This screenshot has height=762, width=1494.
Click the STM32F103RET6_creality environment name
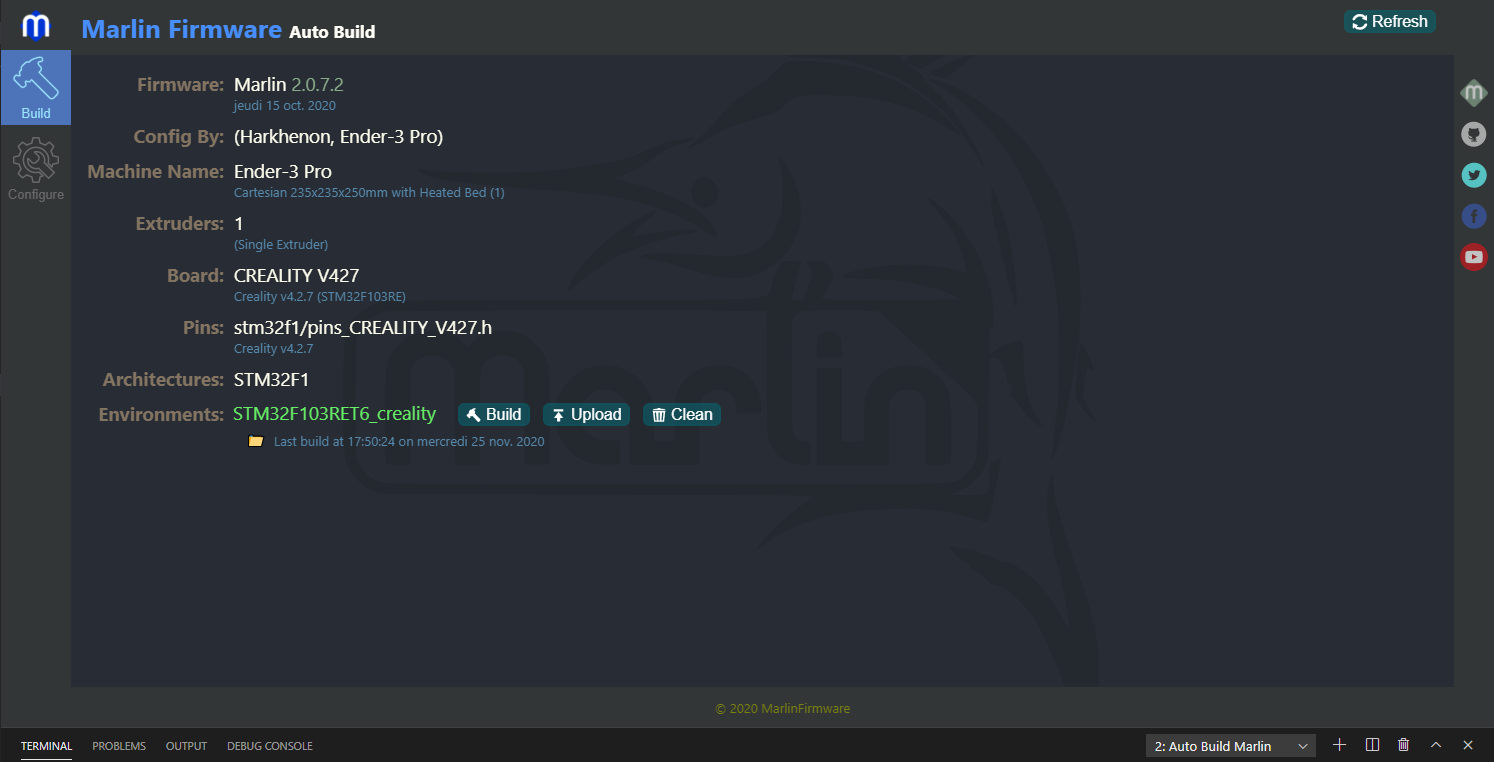click(x=335, y=414)
